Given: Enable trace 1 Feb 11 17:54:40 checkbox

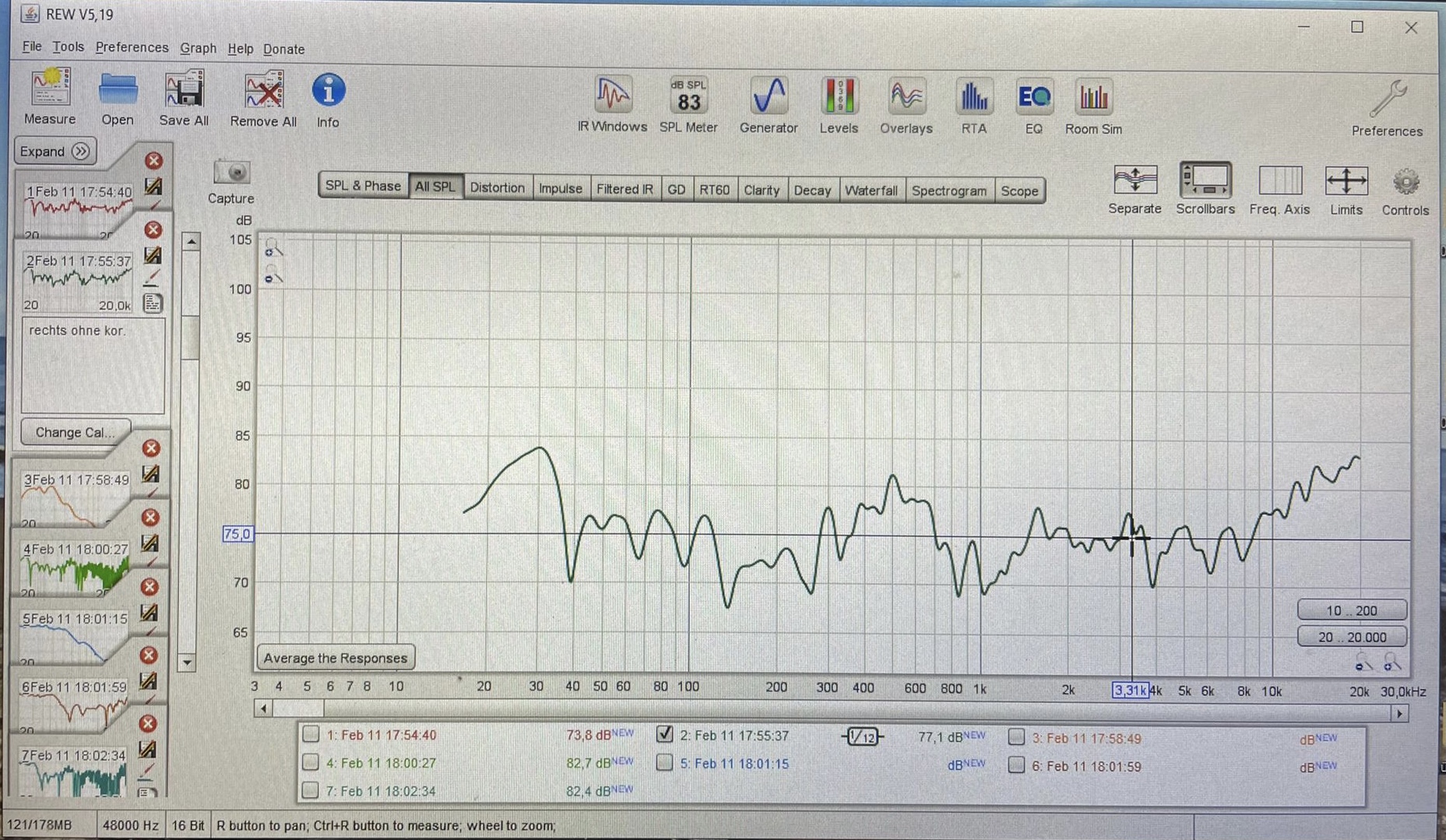Looking at the screenshot, I should point(311,734).
